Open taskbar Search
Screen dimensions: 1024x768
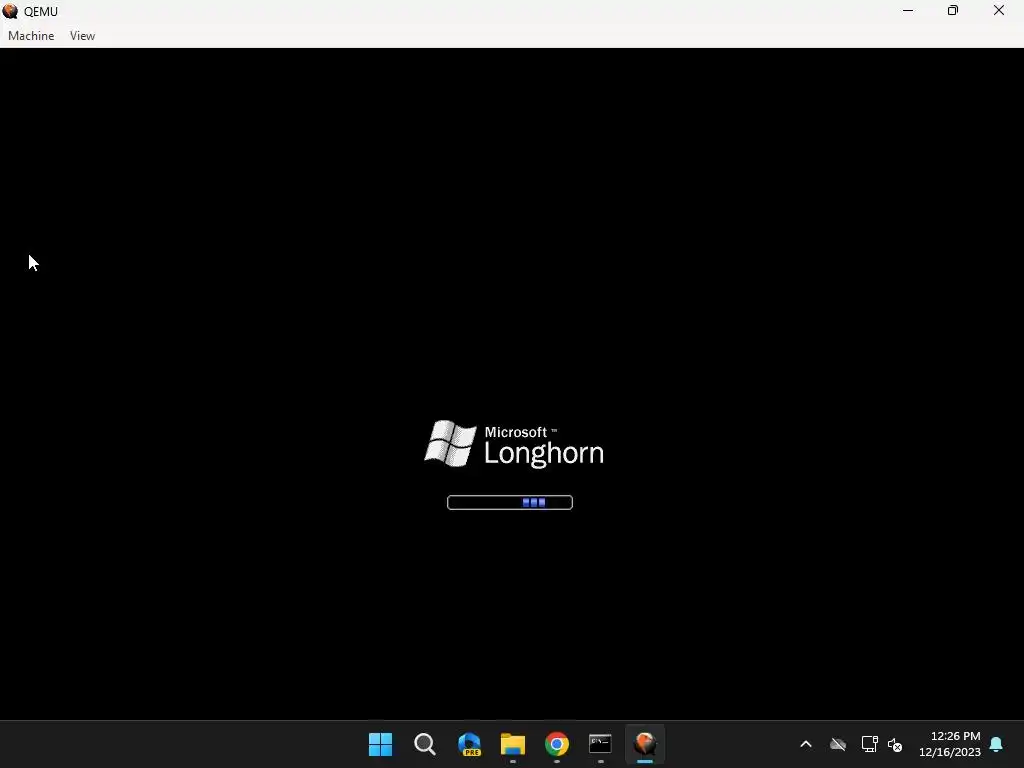(x=424, y=744)
